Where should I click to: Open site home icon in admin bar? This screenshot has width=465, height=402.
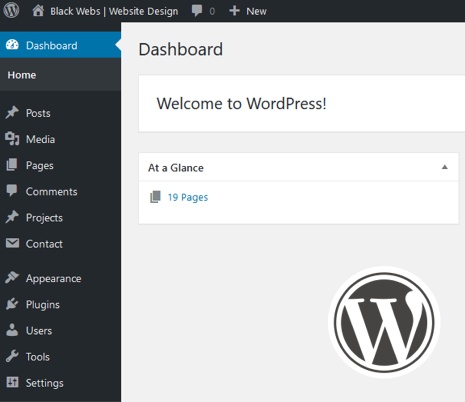(38, 11)
